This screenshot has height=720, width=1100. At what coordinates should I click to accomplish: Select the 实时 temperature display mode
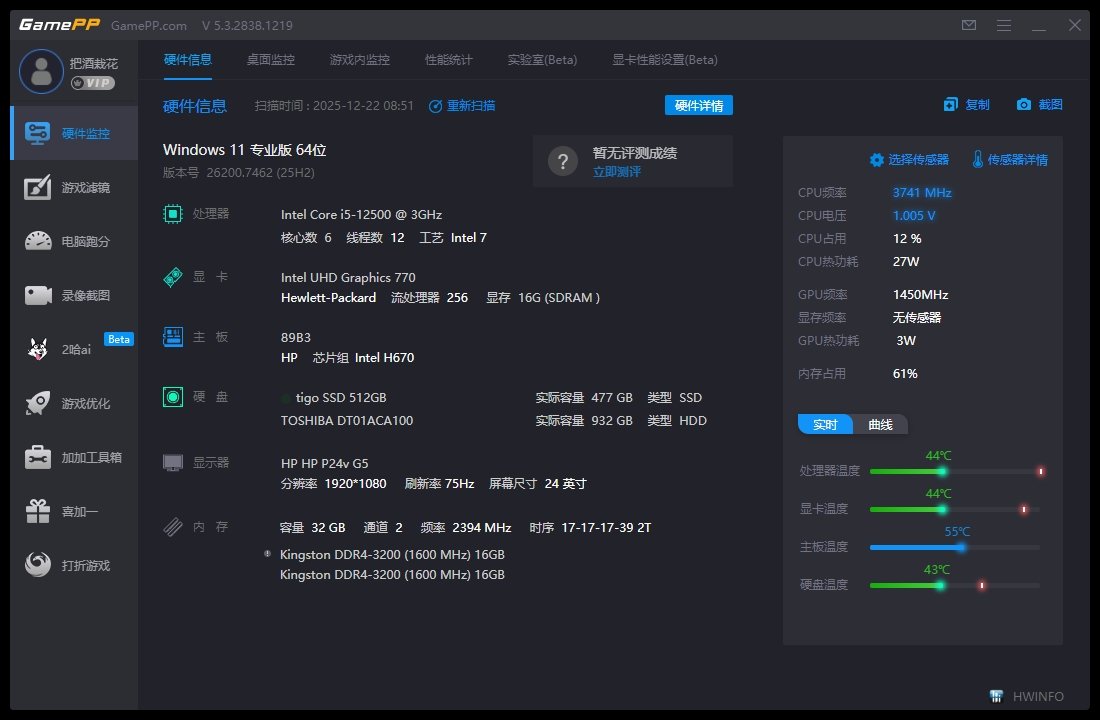point(824,424)
